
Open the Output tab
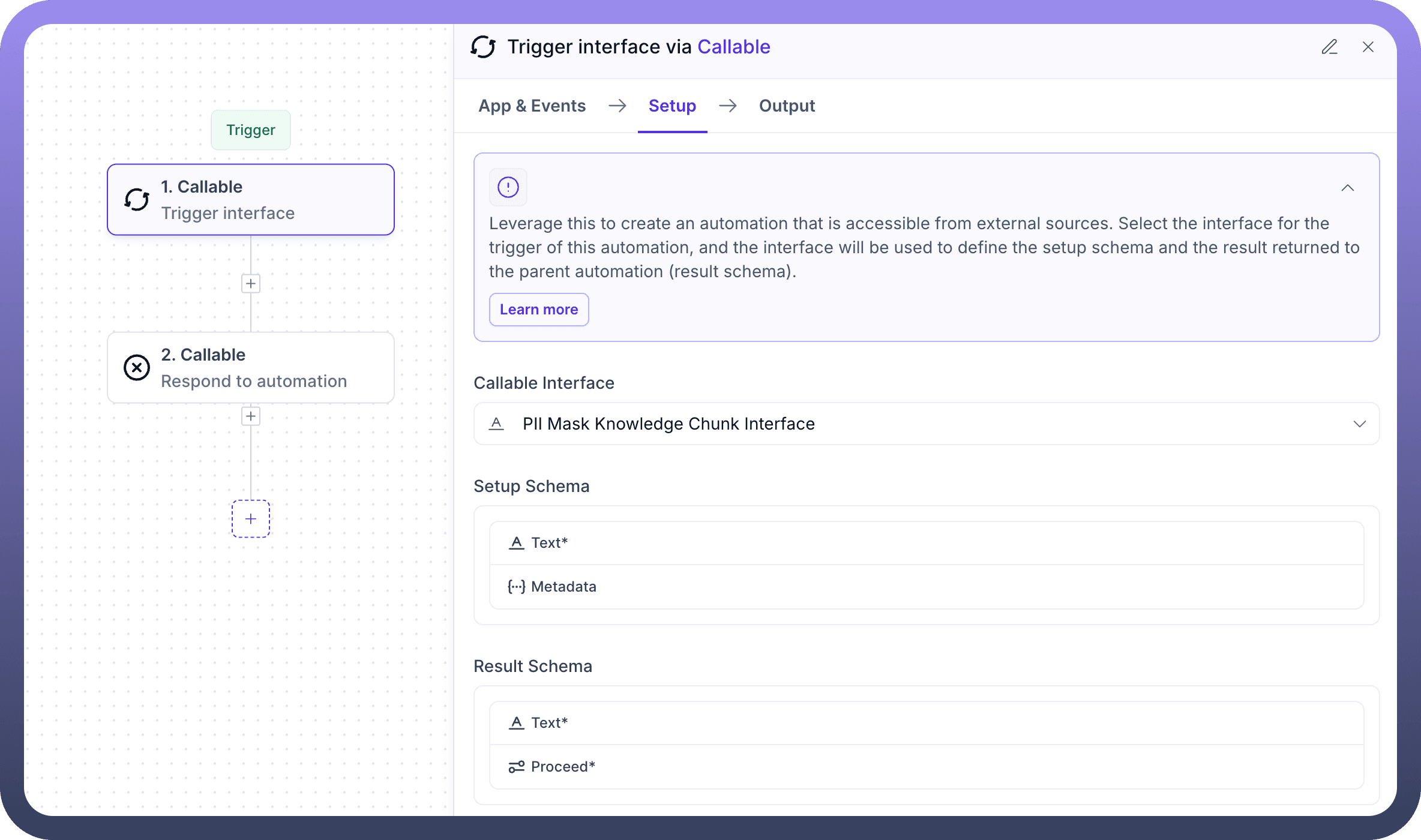[x=787, y=106]
